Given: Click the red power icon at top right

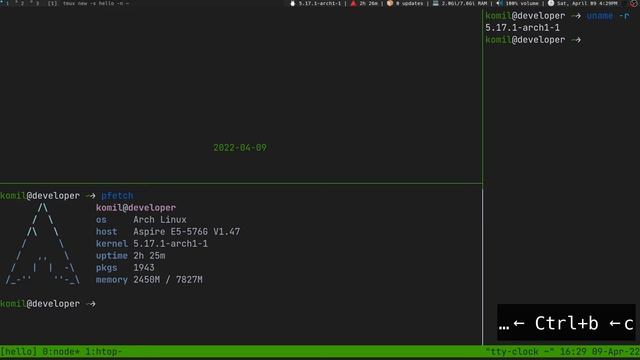Looking at the screenshot, I should click(633, 3).
